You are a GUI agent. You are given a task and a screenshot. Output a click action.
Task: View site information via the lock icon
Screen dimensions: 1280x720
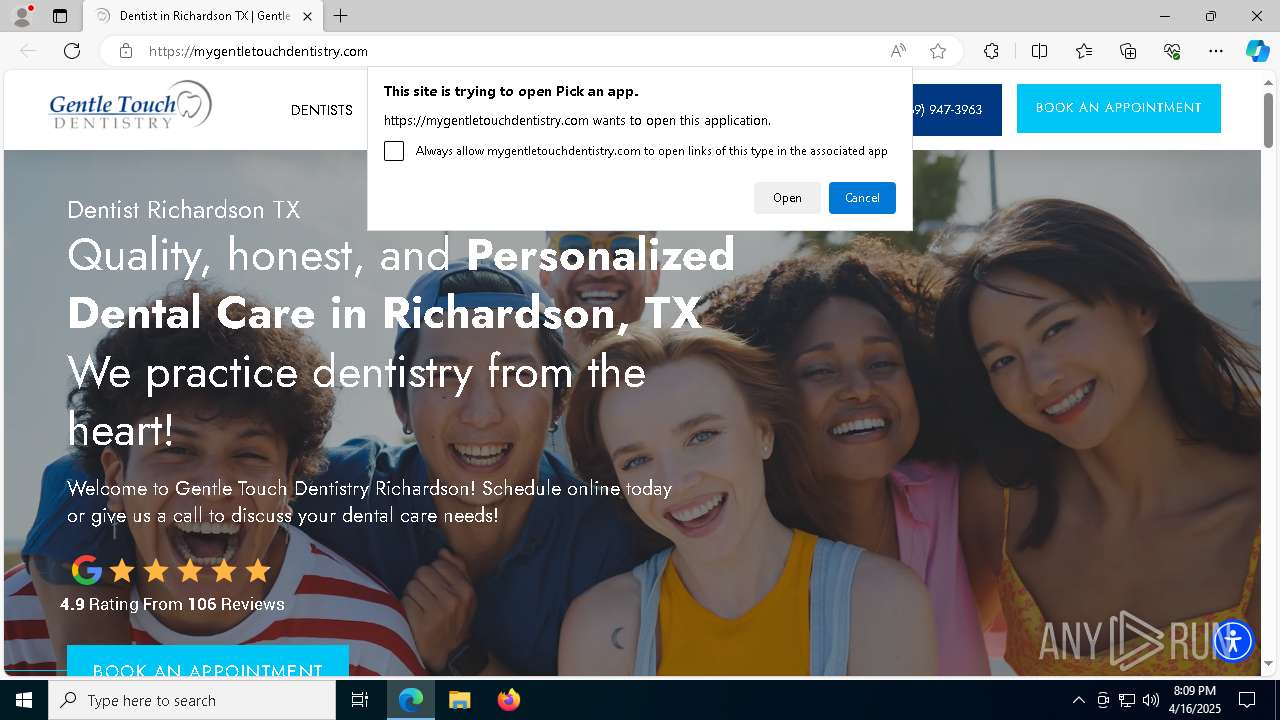pyautogui.click(x=126, y=51)
